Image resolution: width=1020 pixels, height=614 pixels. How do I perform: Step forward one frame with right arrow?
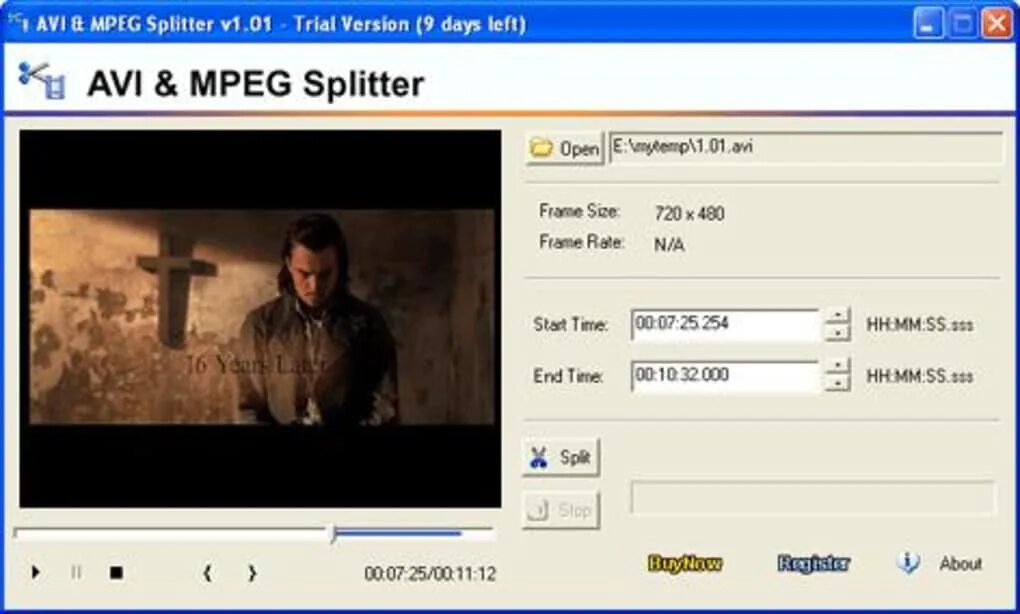tap(252, 573)
